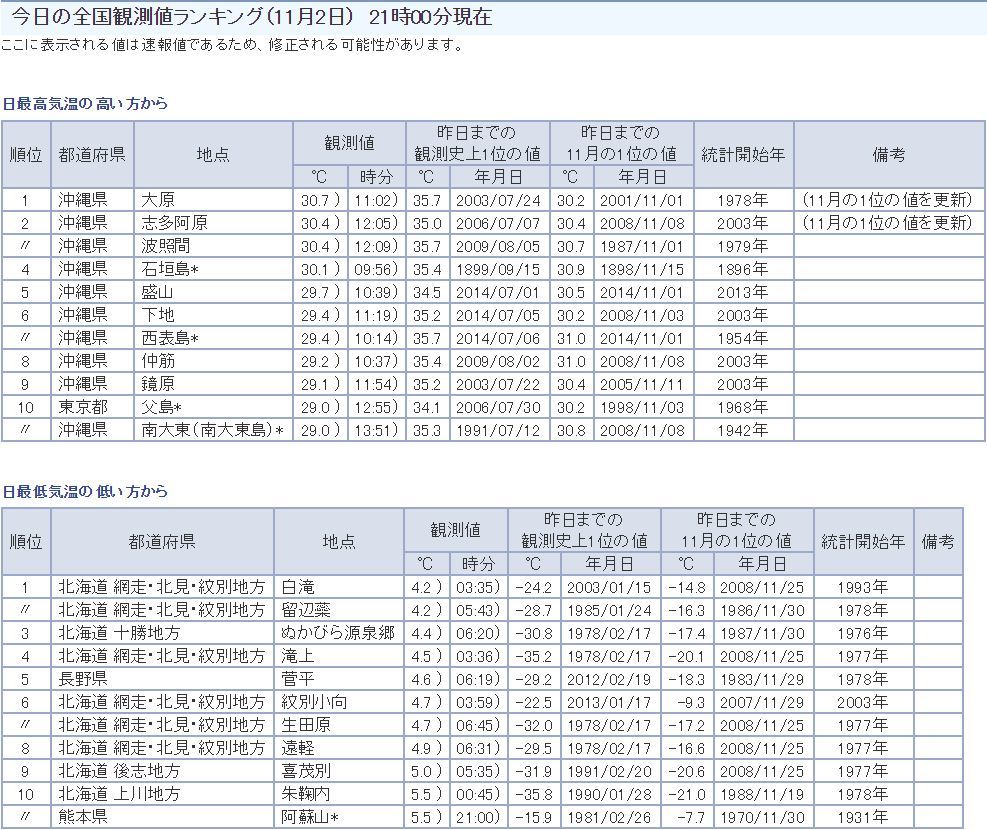Click the 11:02 observation time
This screenshot has height=830, width=987.
376,200
